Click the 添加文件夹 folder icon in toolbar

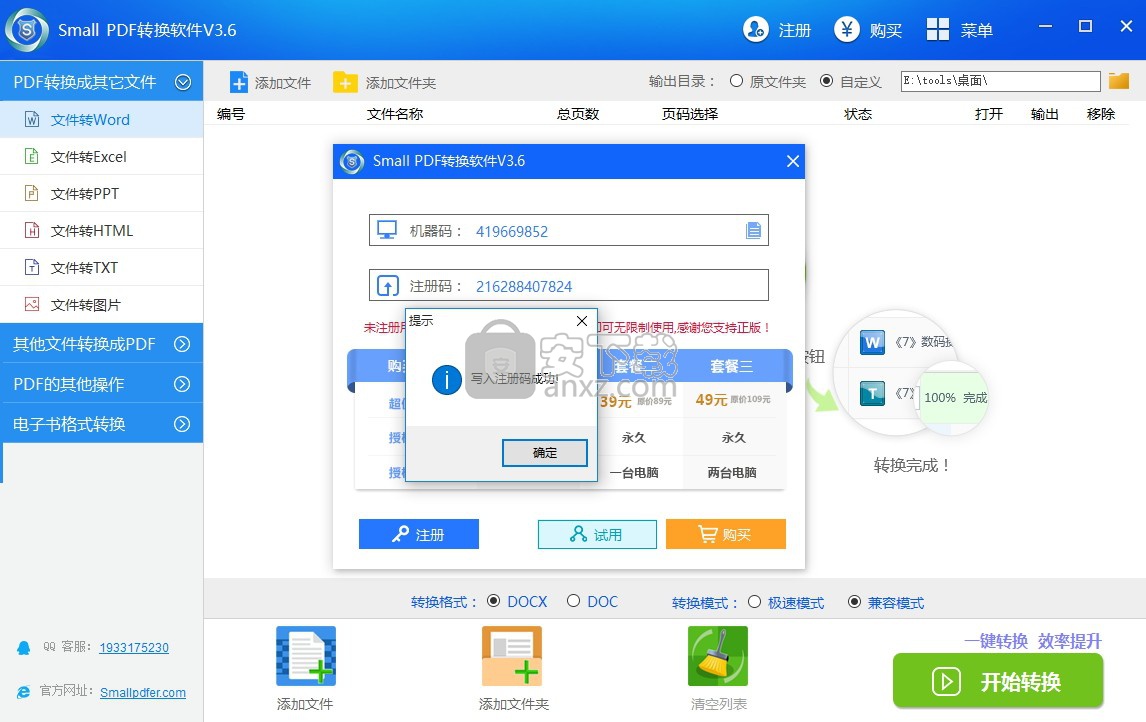click(x=345, y=82)
